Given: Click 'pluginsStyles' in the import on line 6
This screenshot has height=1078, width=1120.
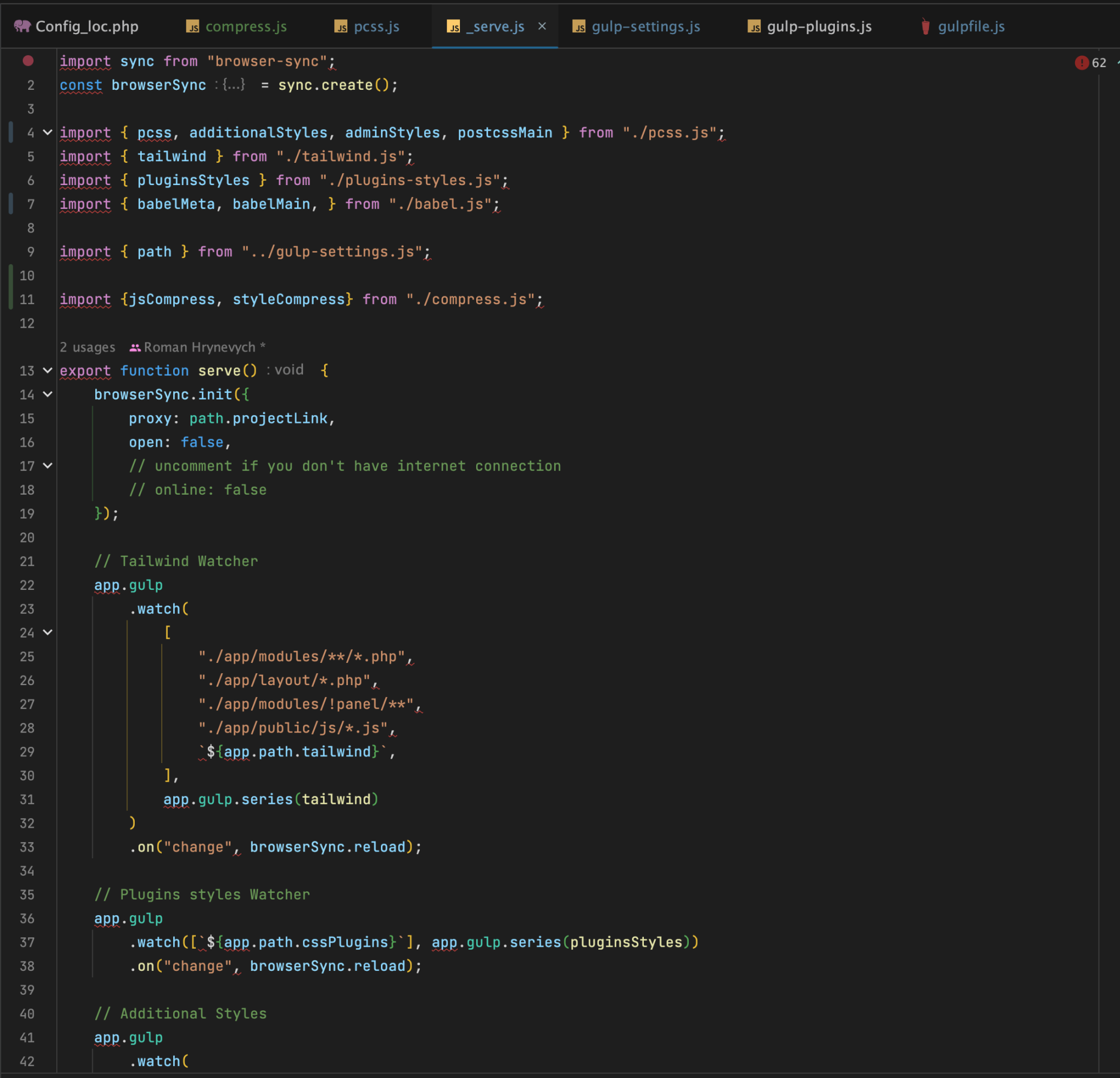Looking at the screenshot, I should (193, 180).
